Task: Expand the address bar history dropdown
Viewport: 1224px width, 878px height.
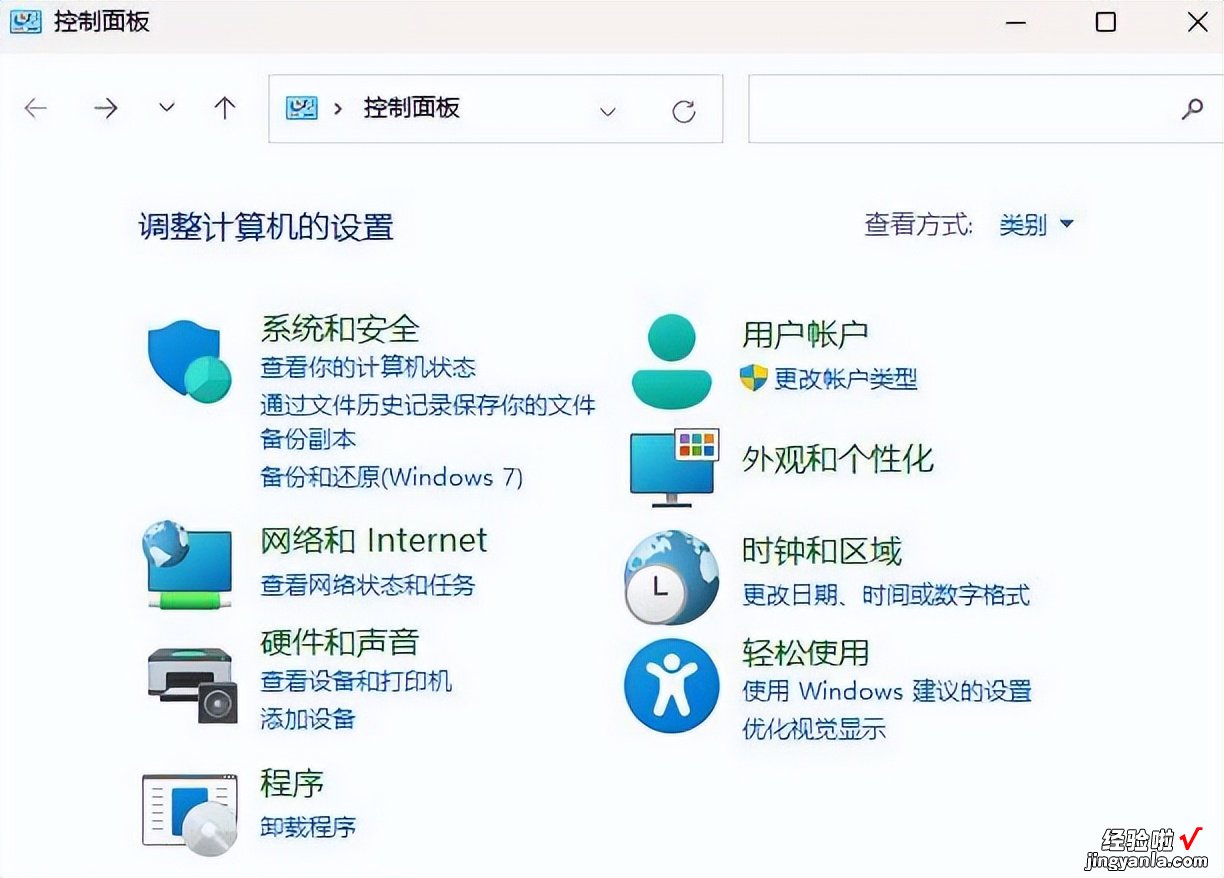Action: [608, 111]
